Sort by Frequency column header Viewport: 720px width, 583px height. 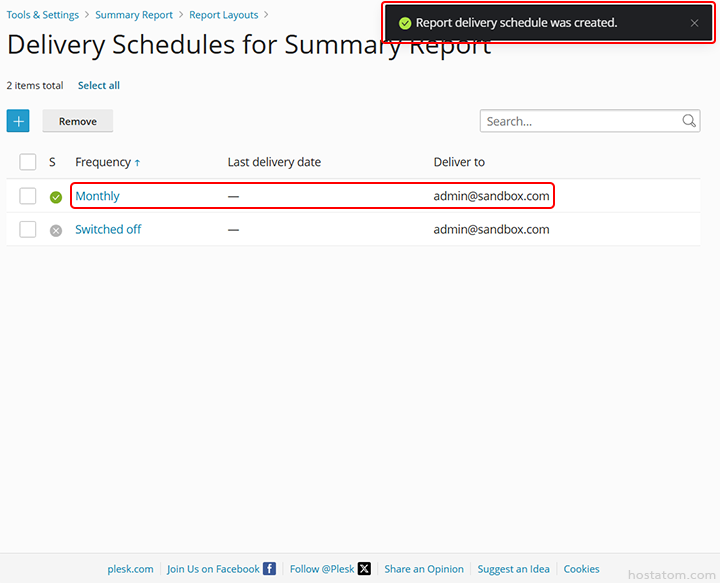pyautogui.click(x=103, y=162)
